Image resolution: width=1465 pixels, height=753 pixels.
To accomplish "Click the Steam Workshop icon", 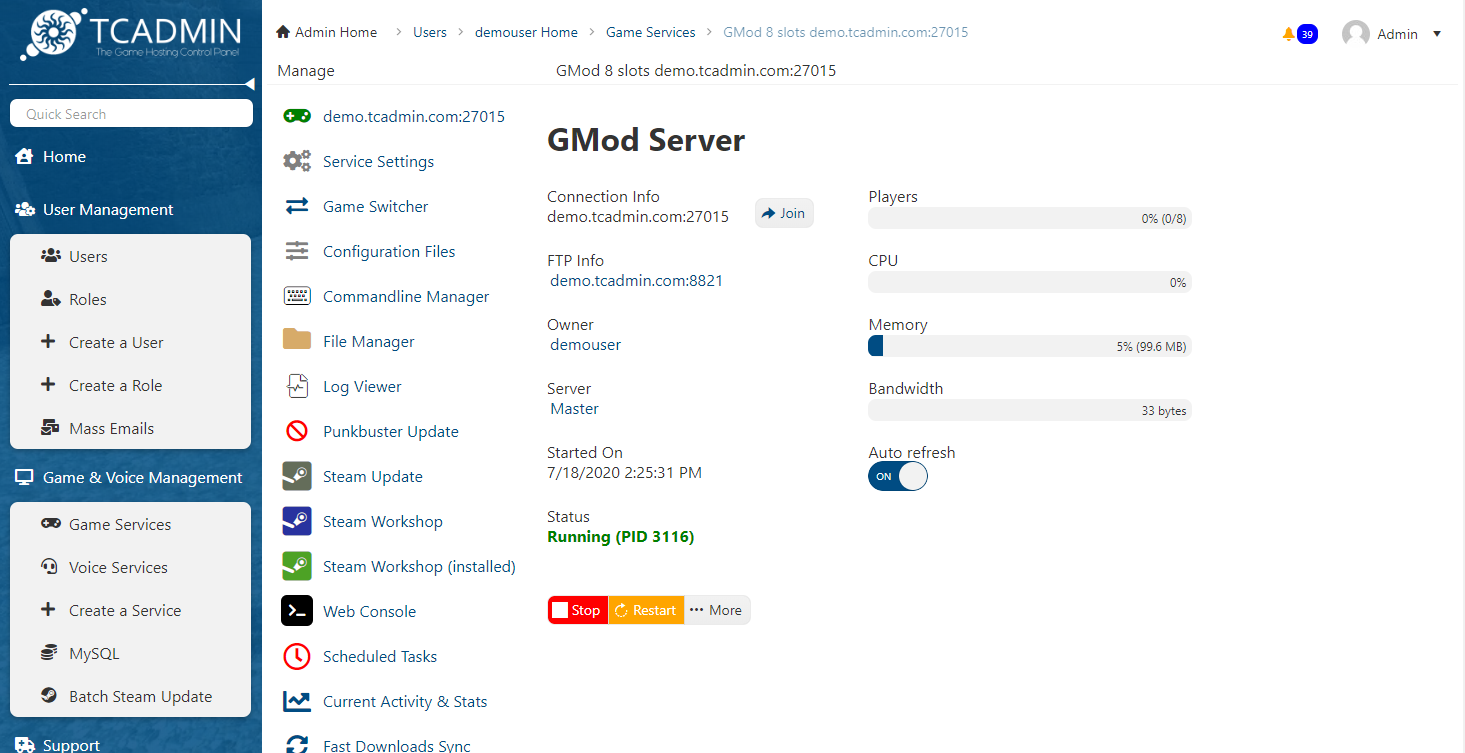I will [x=297, y=522].
